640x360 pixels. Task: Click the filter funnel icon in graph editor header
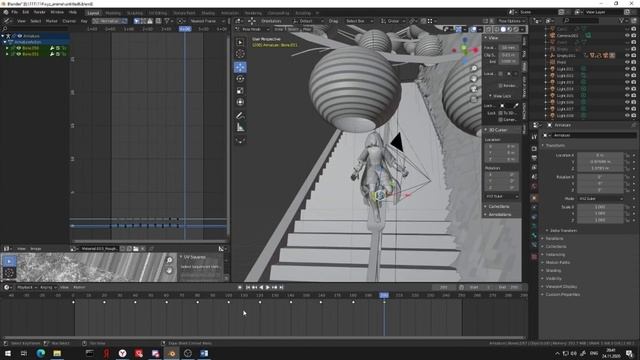pyautogui.click(x=167, y=21)
